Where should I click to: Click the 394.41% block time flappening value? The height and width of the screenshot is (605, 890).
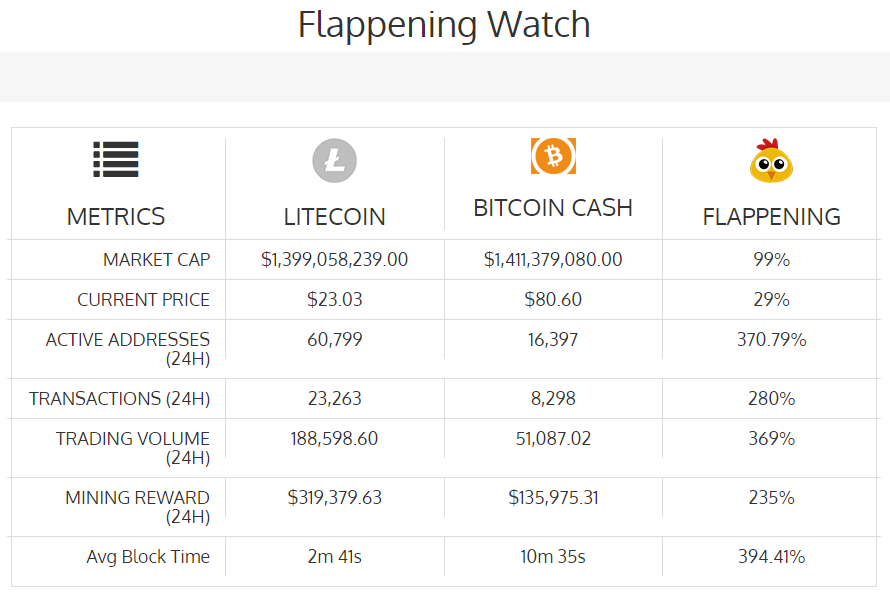[771, 557]
